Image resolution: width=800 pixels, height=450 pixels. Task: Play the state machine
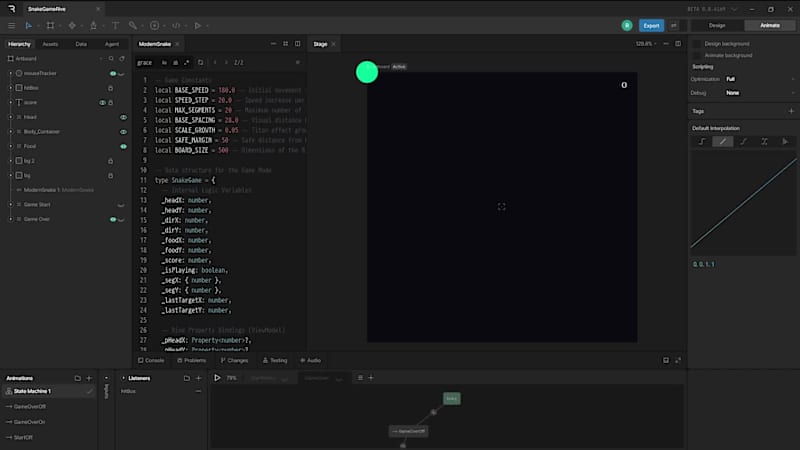(217, 378)
